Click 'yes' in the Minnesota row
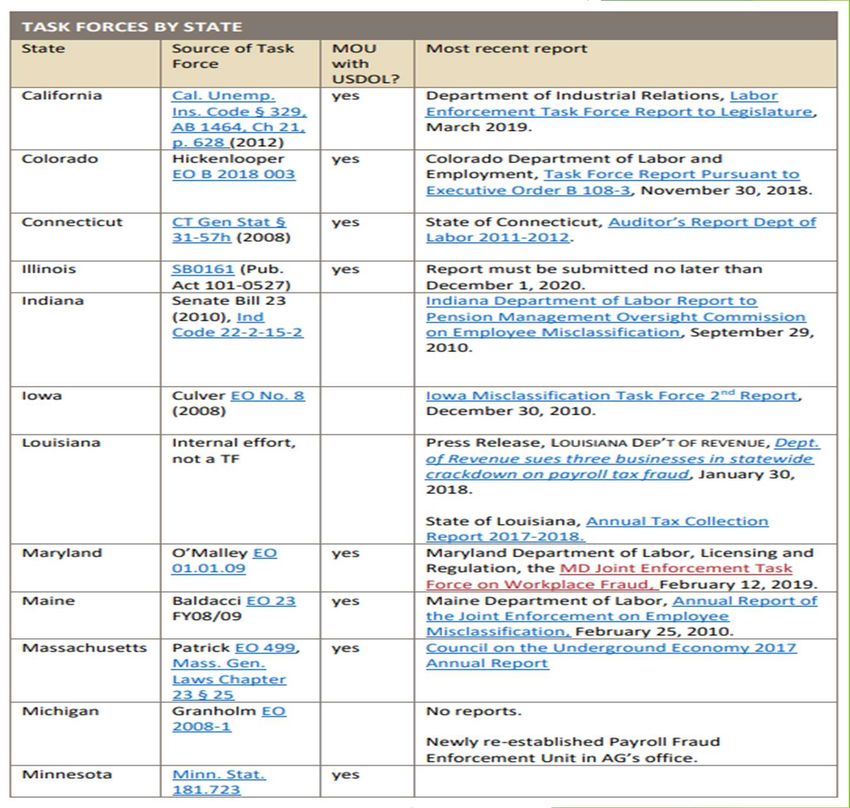Image resolution: width=850 pixels, height=808 pixels. [x=345, y=775]
